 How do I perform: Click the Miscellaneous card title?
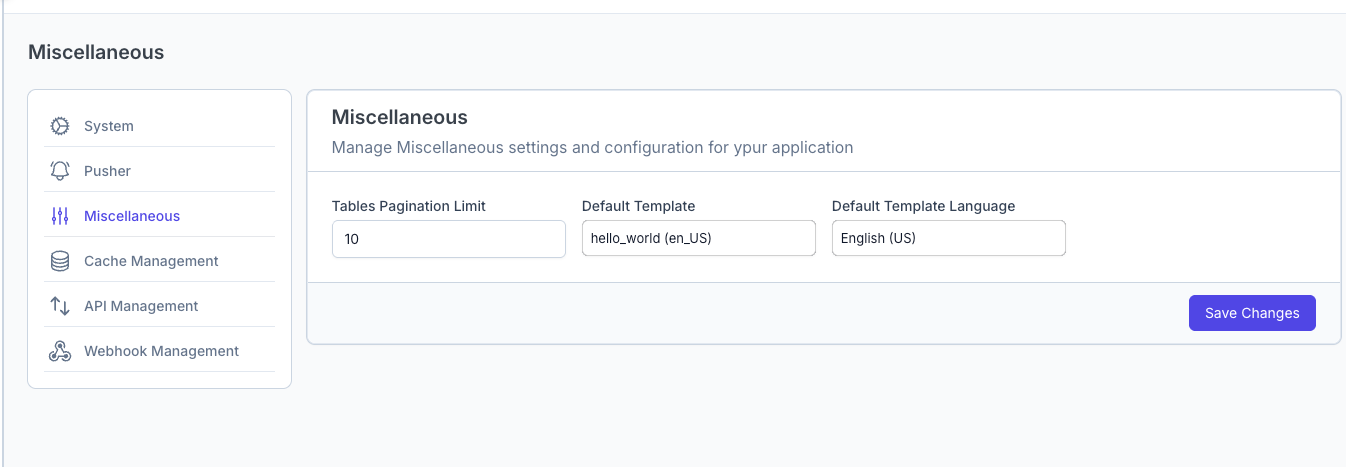click(400, 117)
